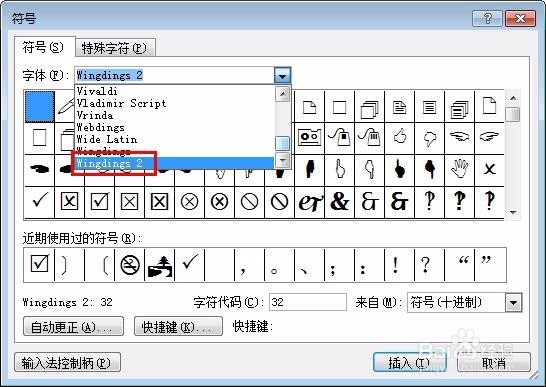This screenshot has height=387, width=546.
Task: Pick no-smoking sign from recently used symbols
Action: (130, 265)
